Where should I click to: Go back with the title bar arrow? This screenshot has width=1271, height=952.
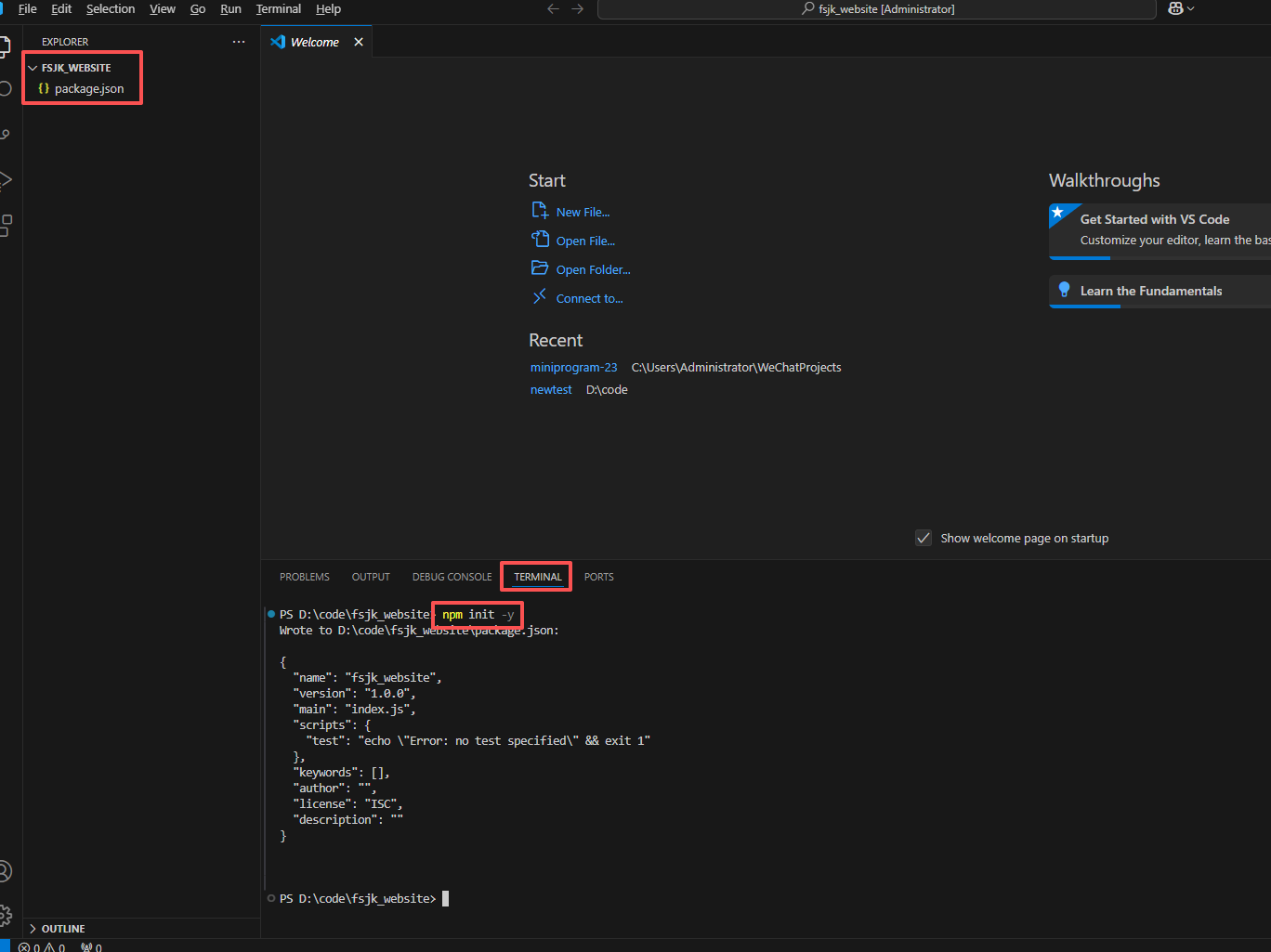pyautogui.click(x=554, y=8)
